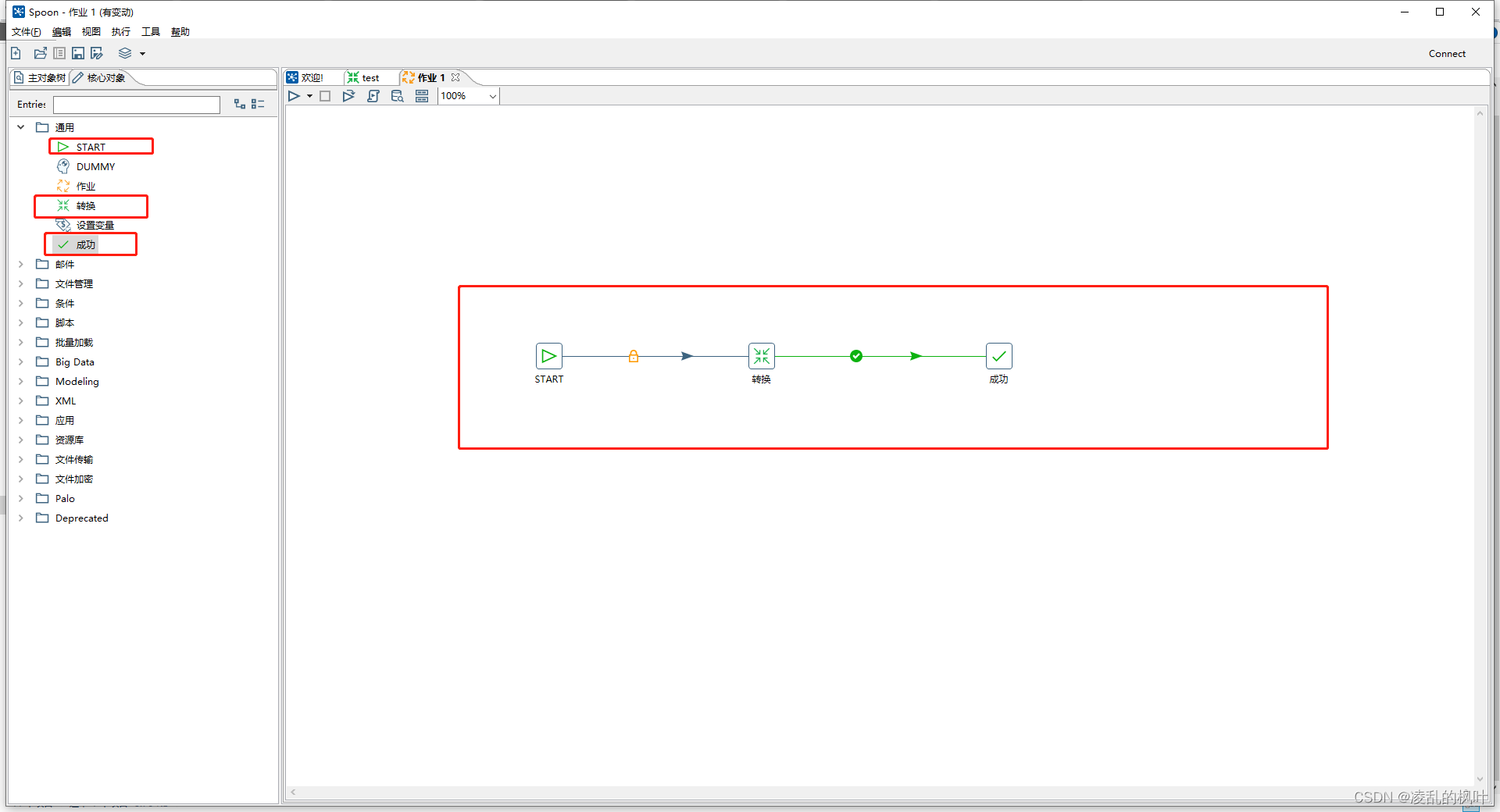This screenshot has width=1500, height=812.
Task: Click the Open file toolbar icon
Action: click(x=40, y=53)
